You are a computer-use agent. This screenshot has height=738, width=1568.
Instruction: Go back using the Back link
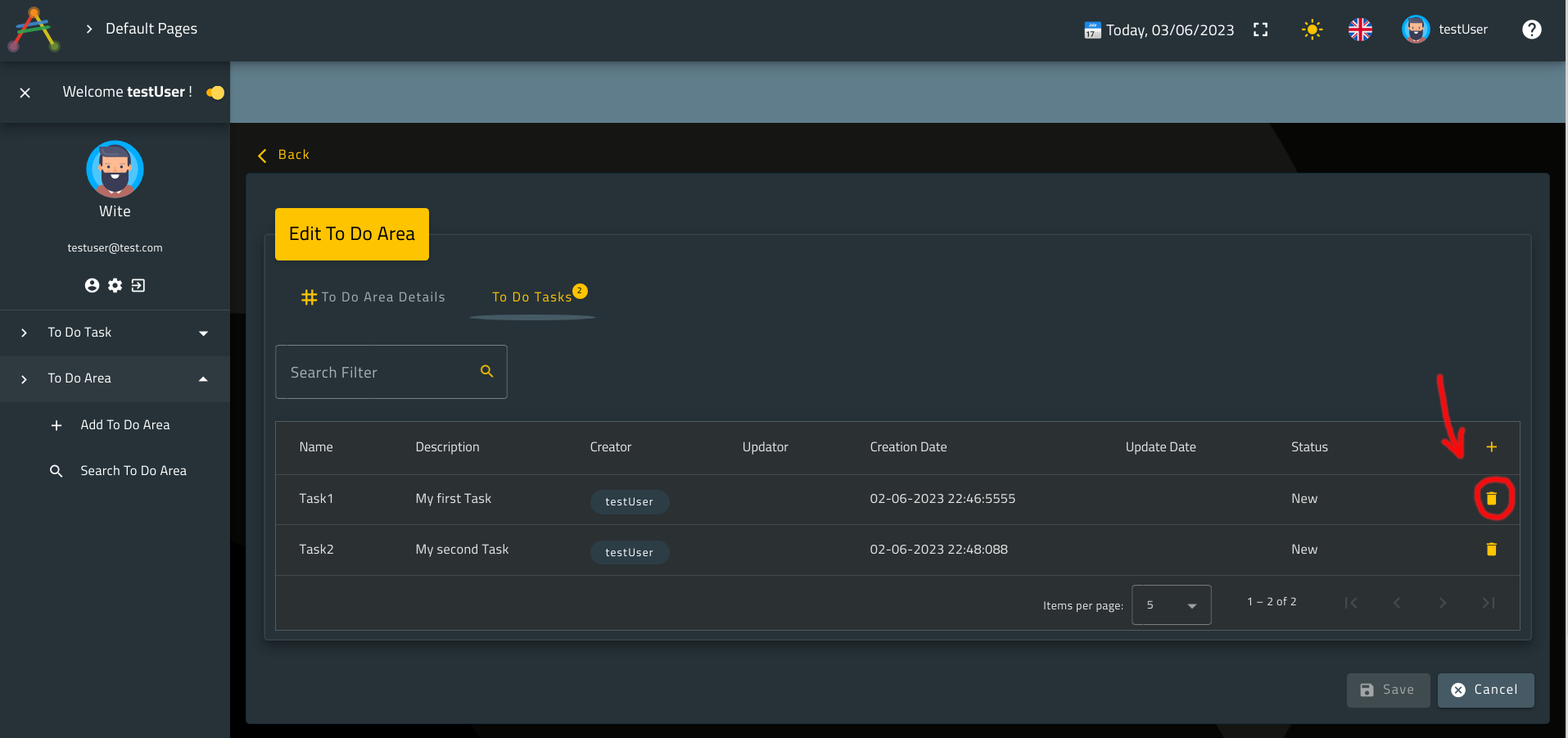point(293,154)
